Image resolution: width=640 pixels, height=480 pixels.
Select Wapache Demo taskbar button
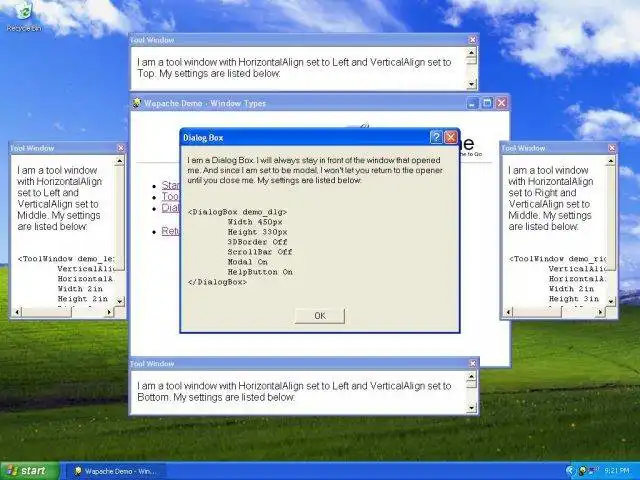[117, 471]
